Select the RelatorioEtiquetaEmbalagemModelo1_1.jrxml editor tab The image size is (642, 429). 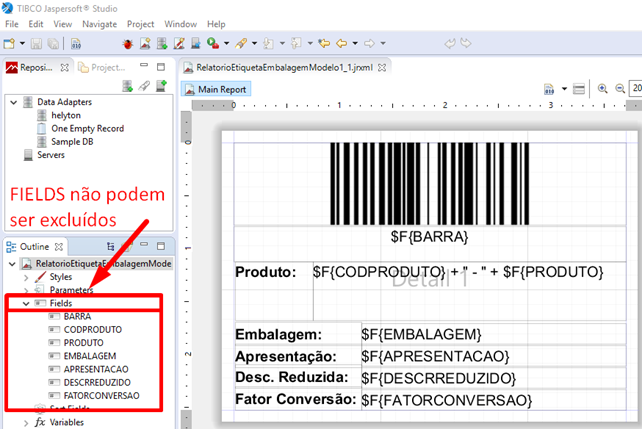click(285, 68)
